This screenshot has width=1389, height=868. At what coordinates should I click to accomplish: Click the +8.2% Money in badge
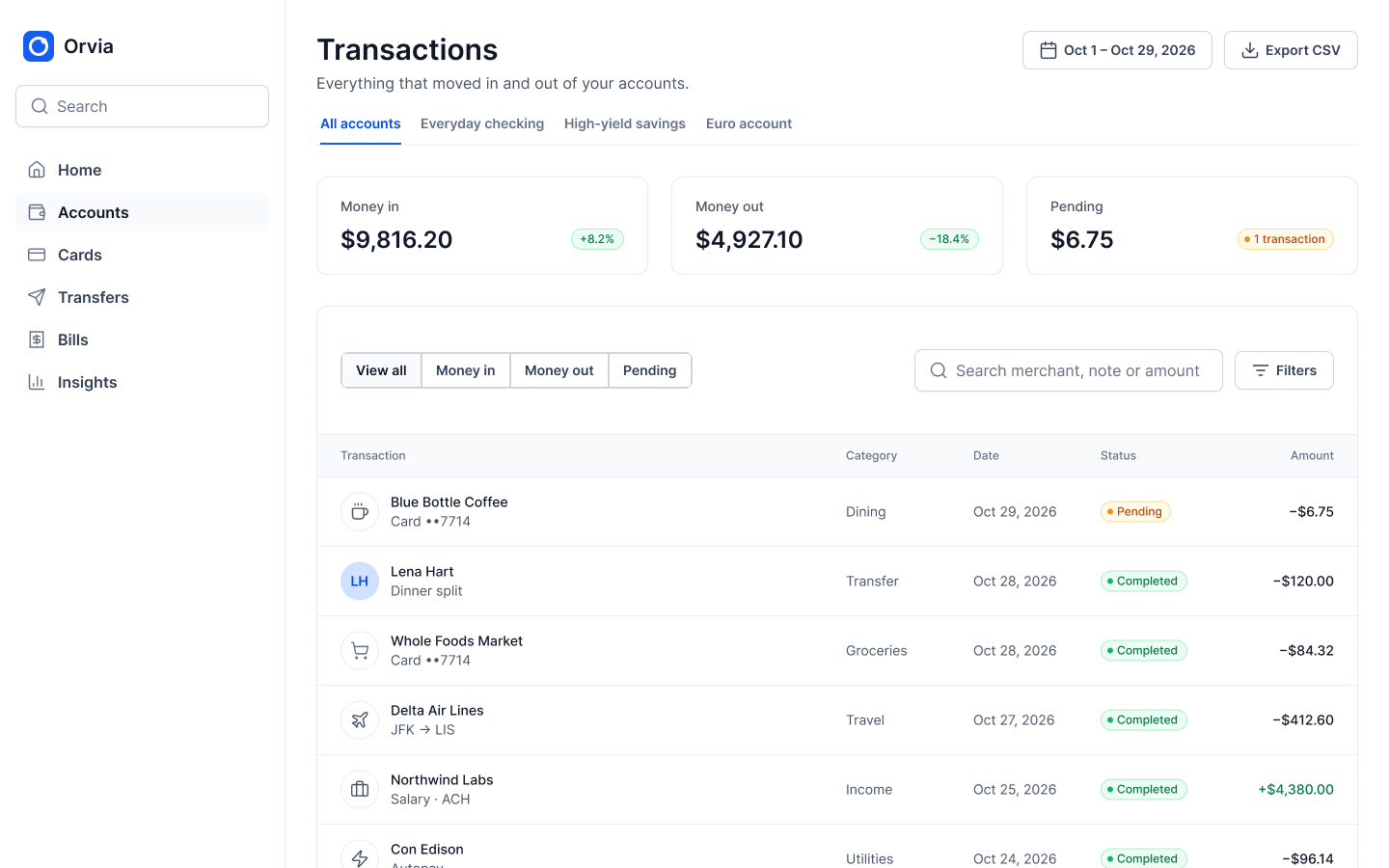point(597,239)
